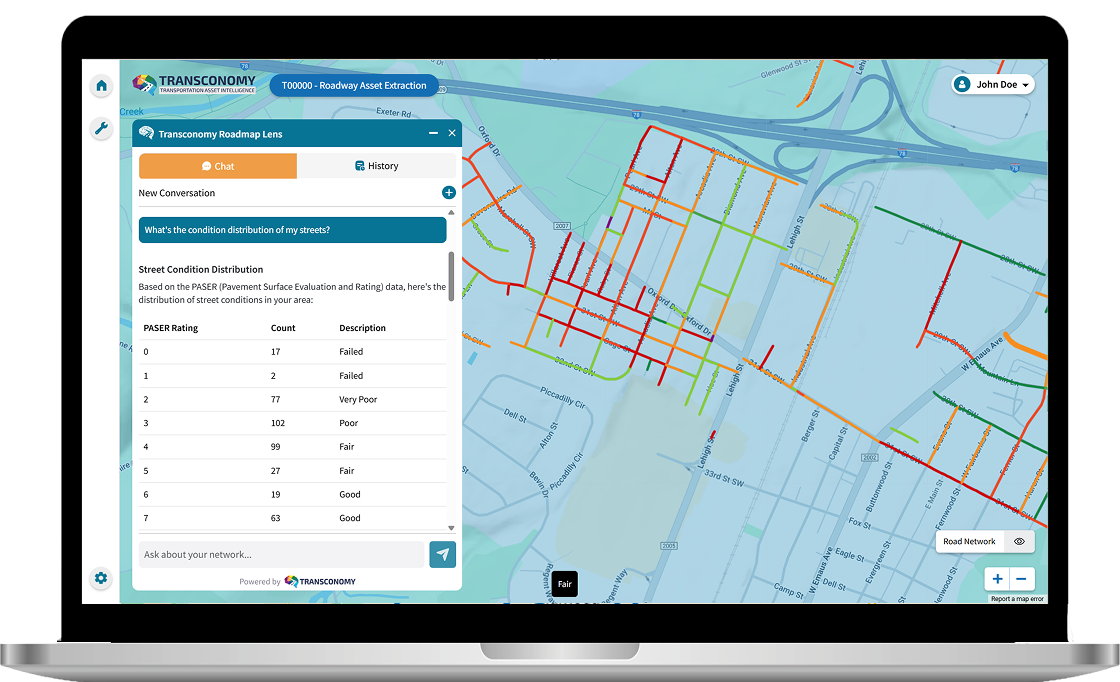Click the Home icon in left sidebar
Viewport: 1120px width, 682px height.
tap(101, 86)
